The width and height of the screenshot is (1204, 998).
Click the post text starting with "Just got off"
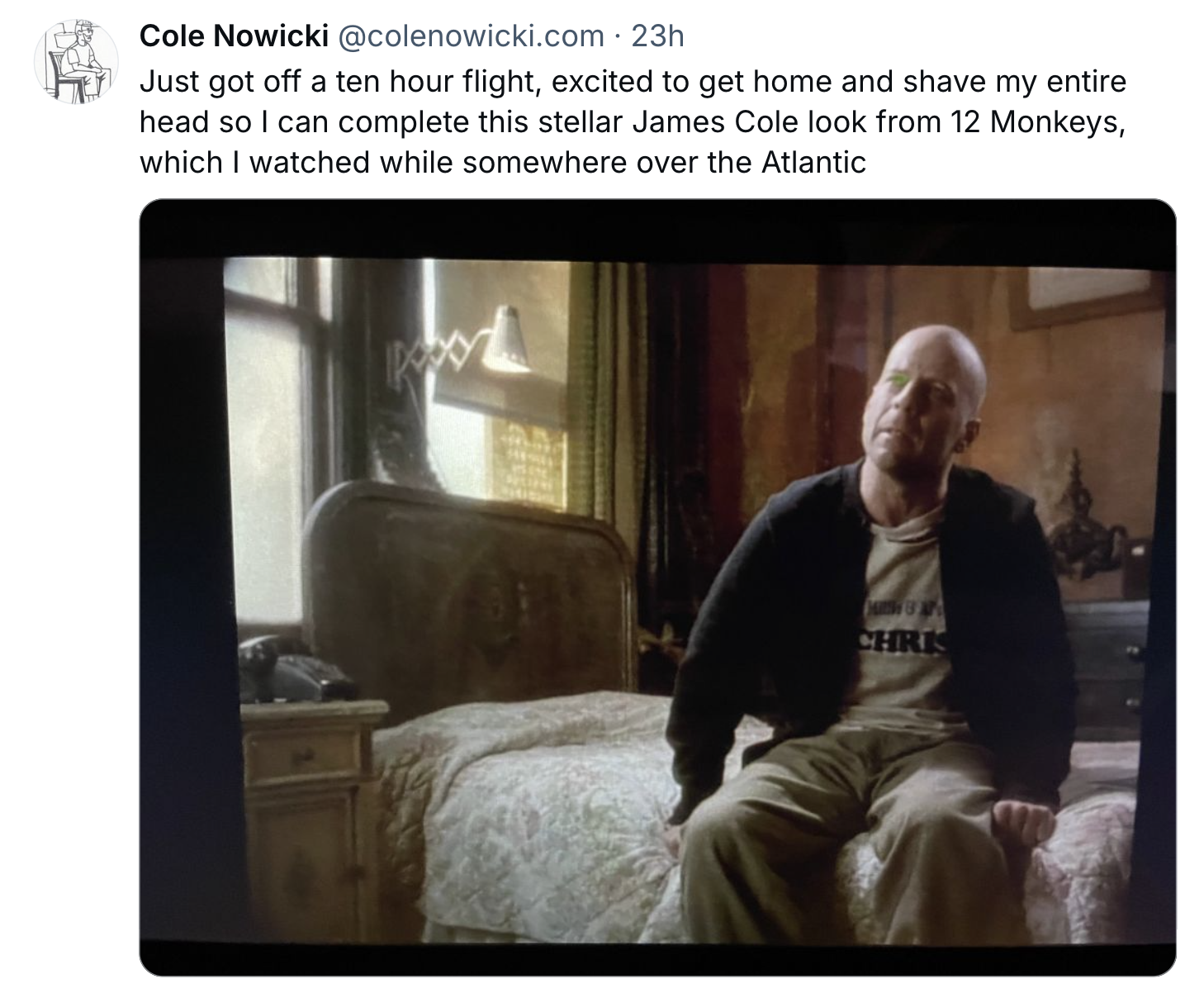pyautogui.click(x=633, y=121)
